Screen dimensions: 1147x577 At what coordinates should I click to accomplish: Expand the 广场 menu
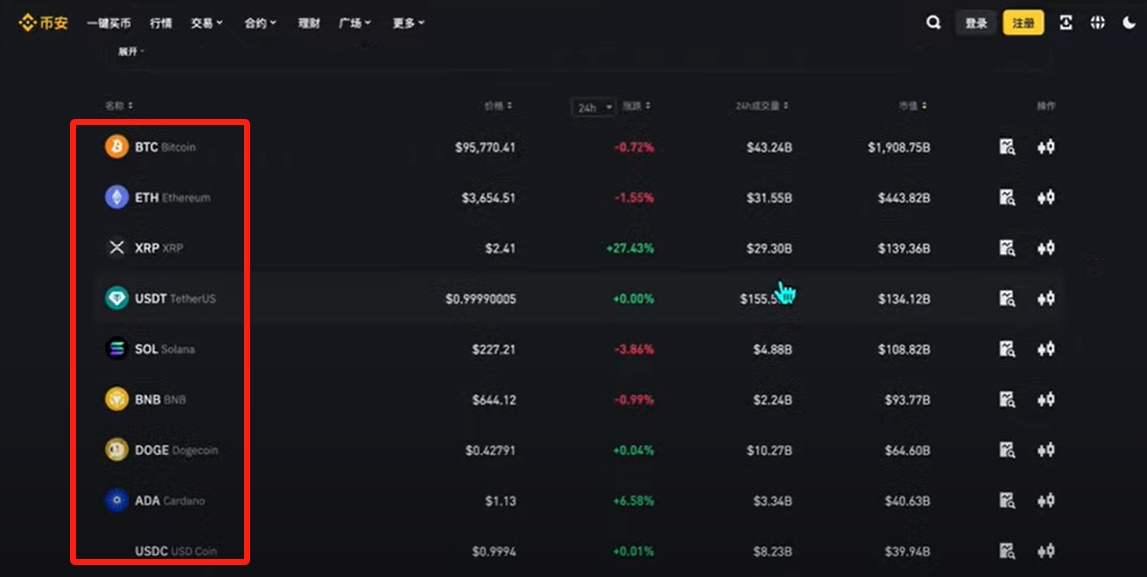click(x=355, y=23)
